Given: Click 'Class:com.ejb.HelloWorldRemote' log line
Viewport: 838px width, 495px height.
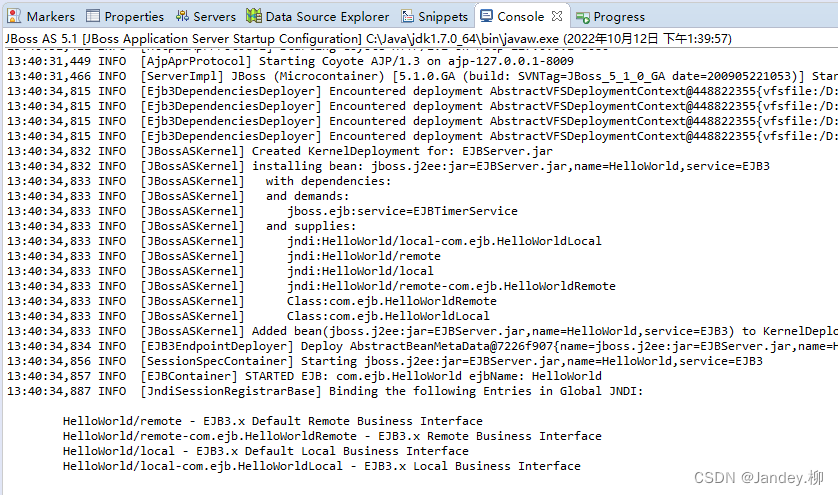Looking at the screenshot, I should (252, 301).
